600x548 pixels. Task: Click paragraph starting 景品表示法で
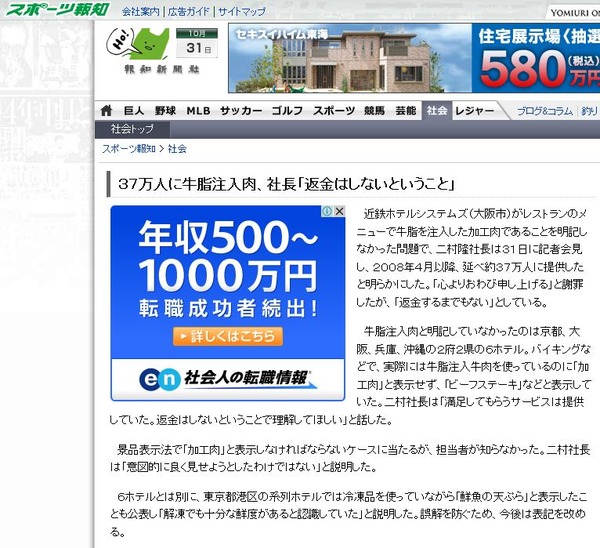pyautogui.click(x=349, y=458)
